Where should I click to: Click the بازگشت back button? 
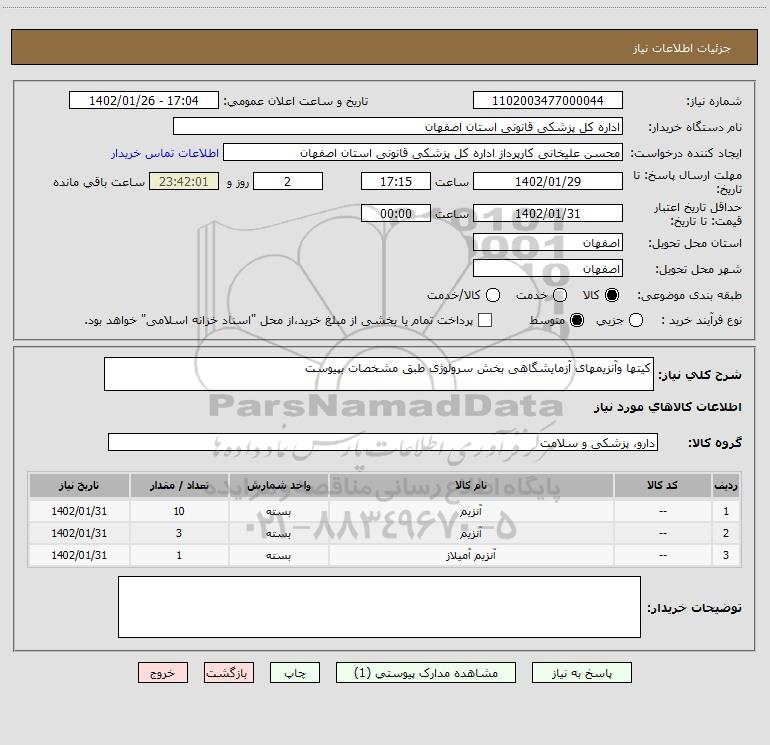pos(229,673)
